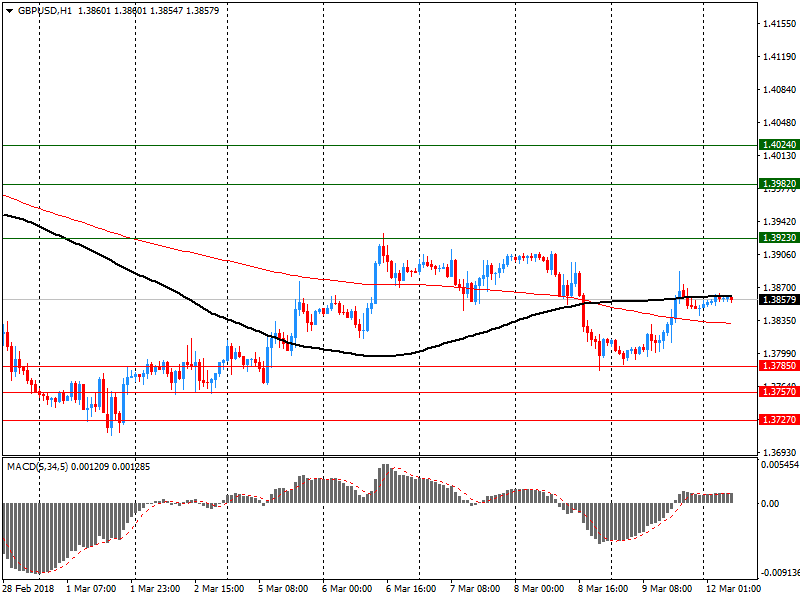800x600 pixels.
Task: Select the 1.37270 red support level label
Action: (x=779, y=420)
